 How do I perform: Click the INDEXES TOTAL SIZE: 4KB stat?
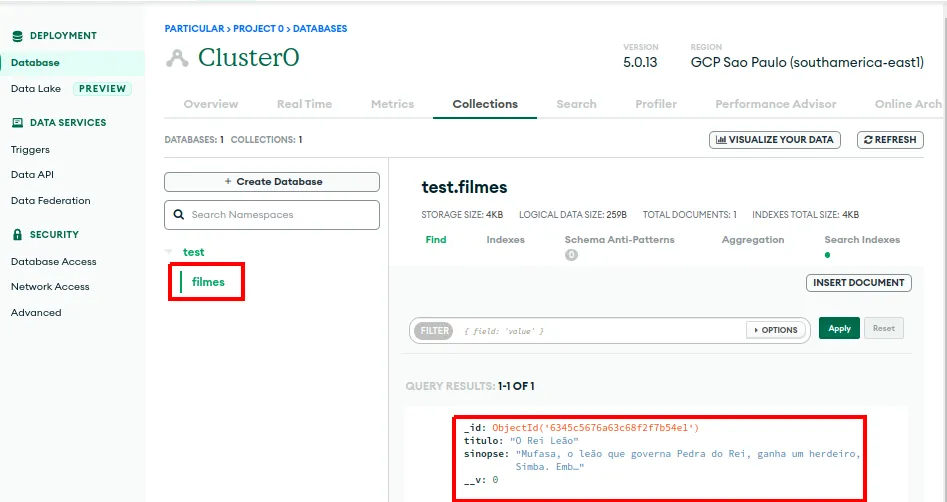click(x=805, y=215)
